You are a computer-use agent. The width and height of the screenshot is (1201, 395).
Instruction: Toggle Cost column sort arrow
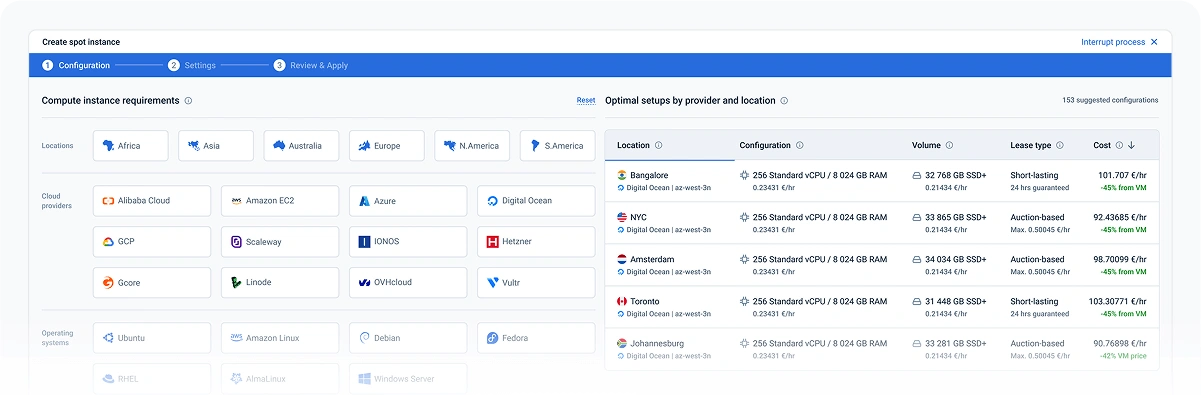1131,146
